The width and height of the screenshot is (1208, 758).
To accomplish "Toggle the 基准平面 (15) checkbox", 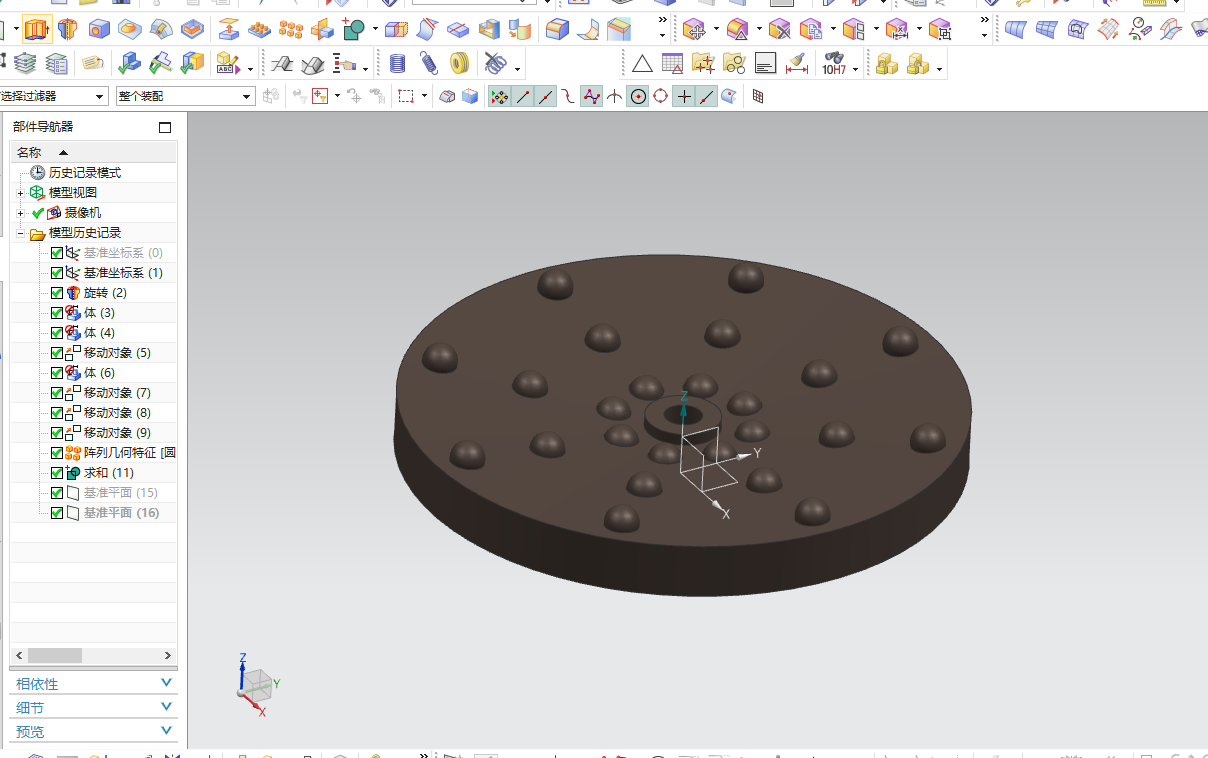I will [x=57, y=493].
